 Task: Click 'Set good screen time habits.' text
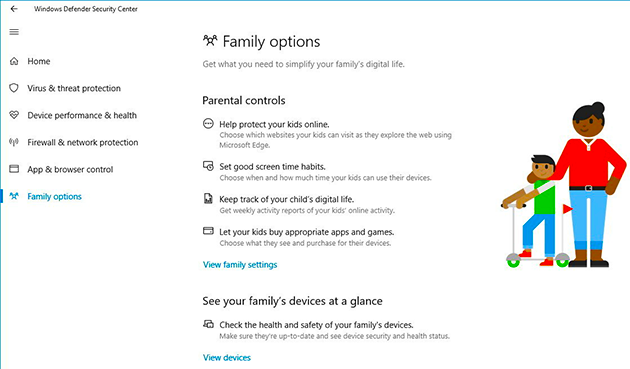click(272, 167)
